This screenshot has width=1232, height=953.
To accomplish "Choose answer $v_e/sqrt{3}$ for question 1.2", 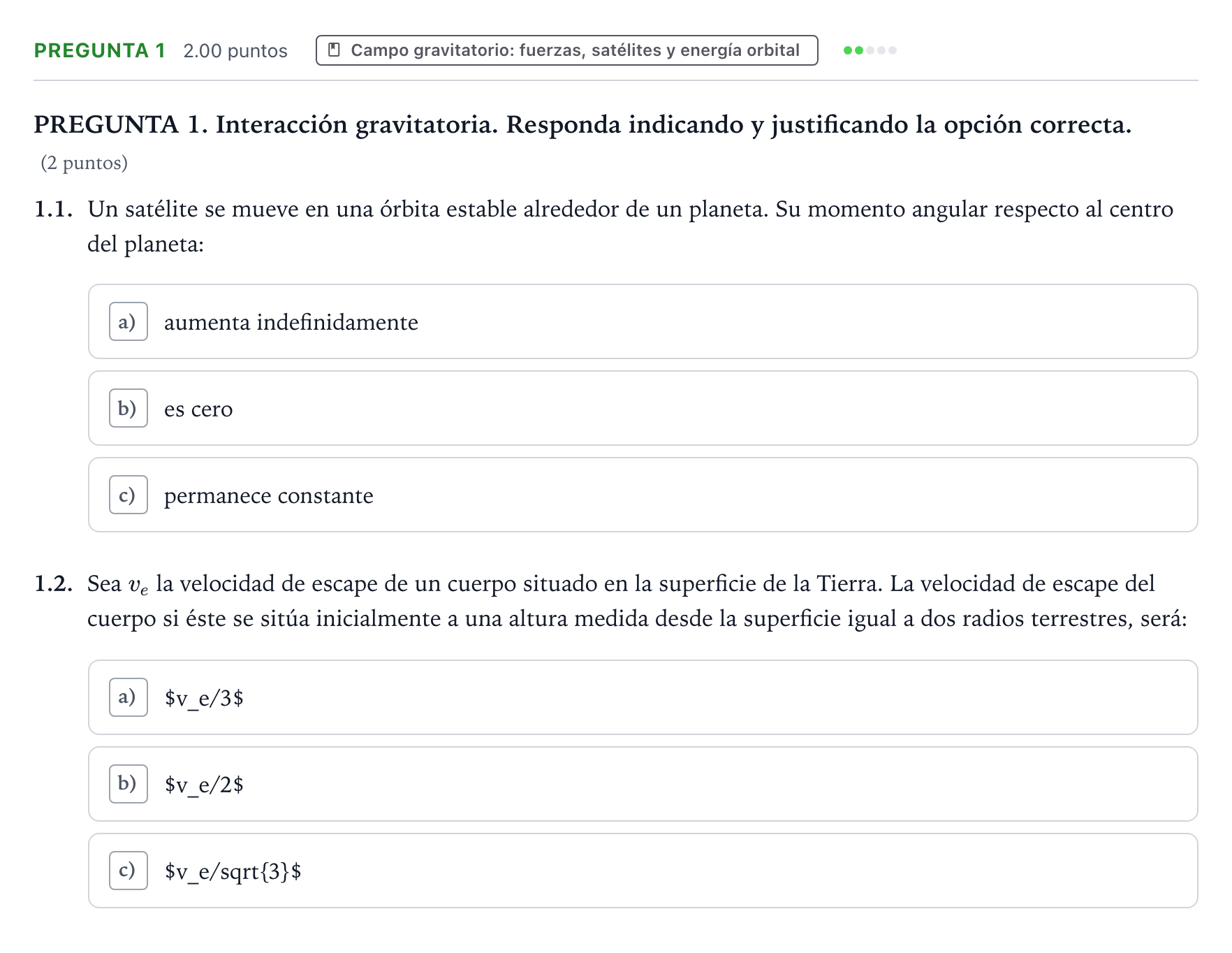I will pos(643,871).
